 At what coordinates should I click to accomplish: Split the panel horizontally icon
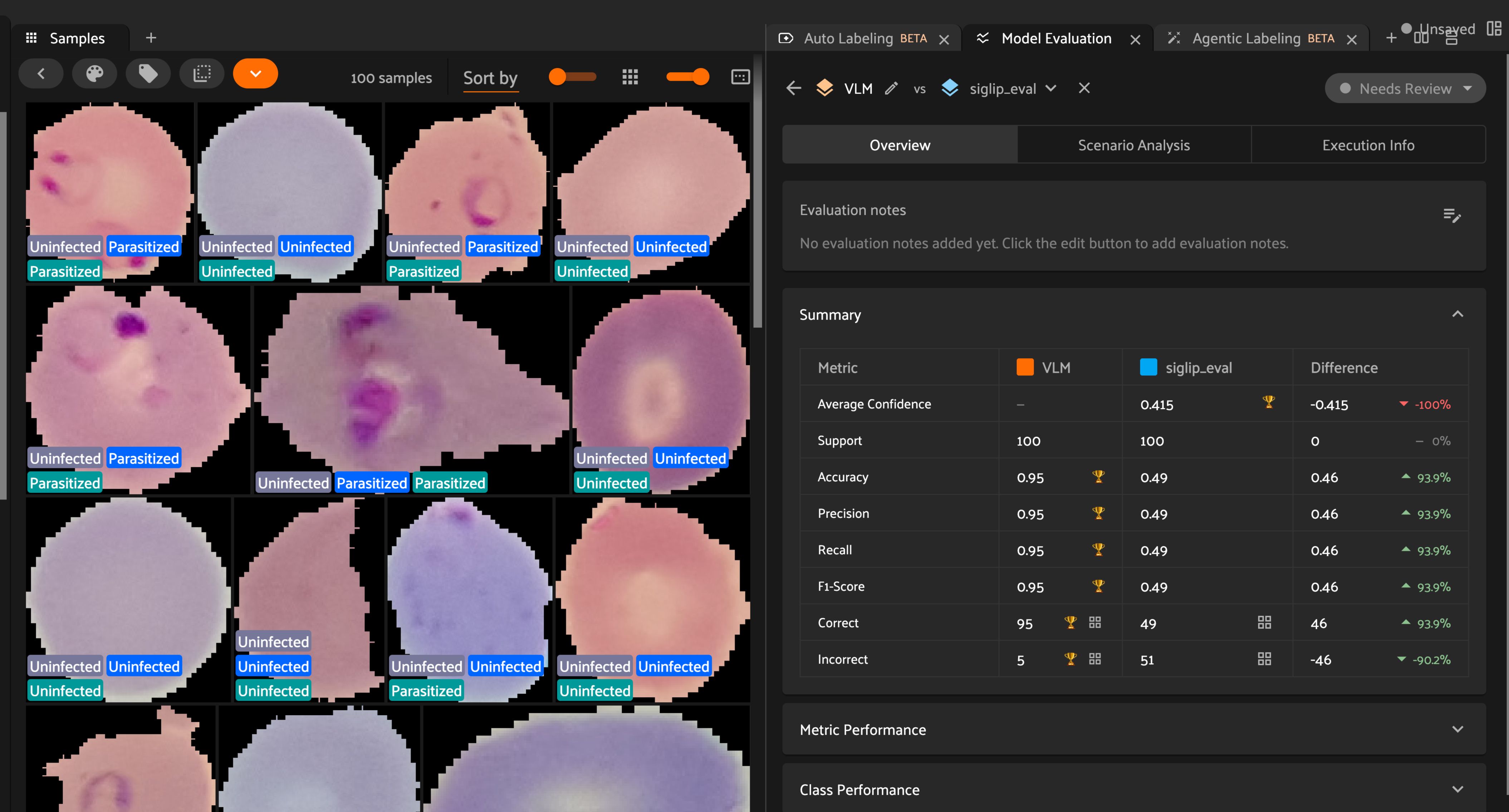(1421, 39)
